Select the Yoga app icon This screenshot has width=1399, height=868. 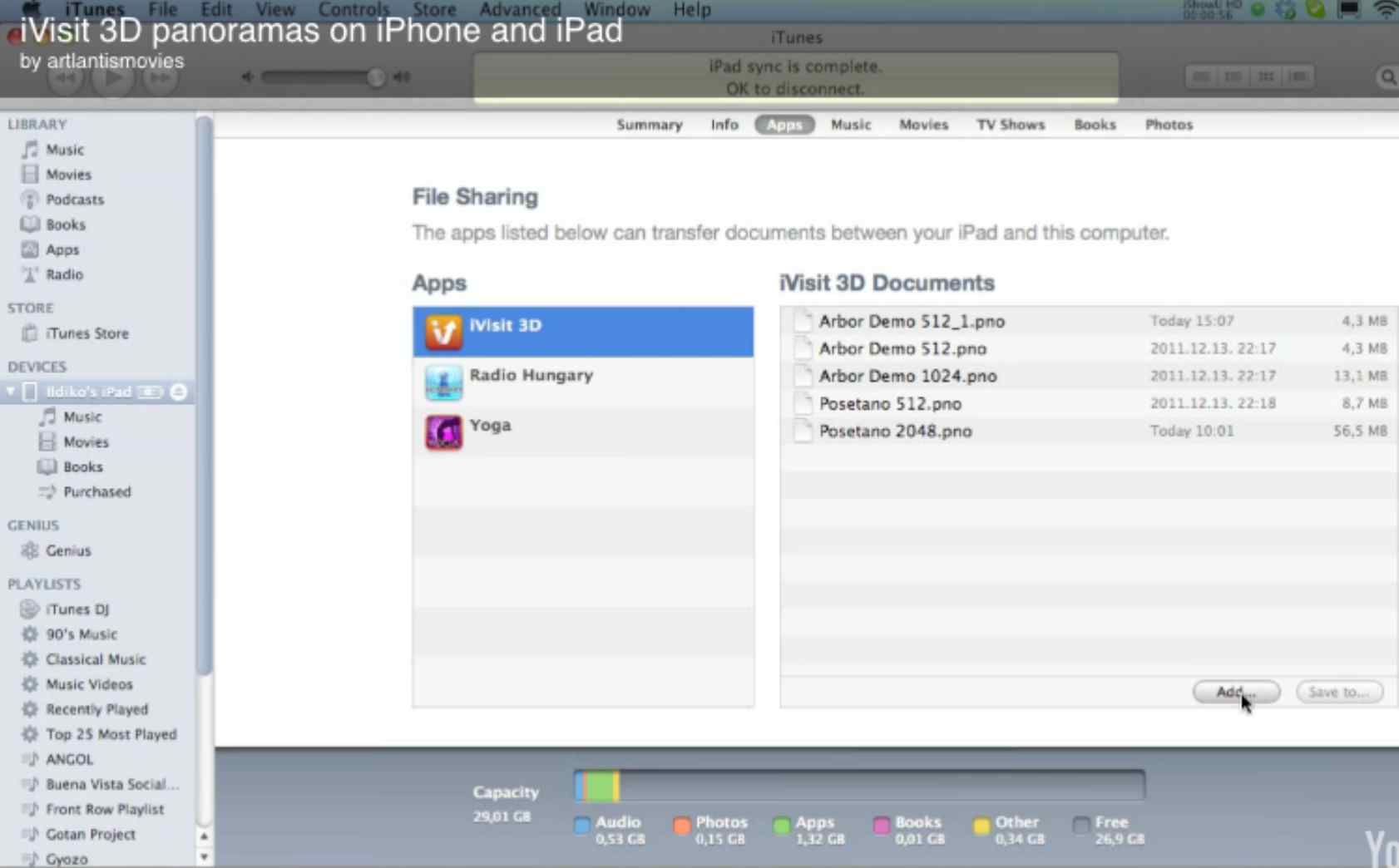pos(443,432)
